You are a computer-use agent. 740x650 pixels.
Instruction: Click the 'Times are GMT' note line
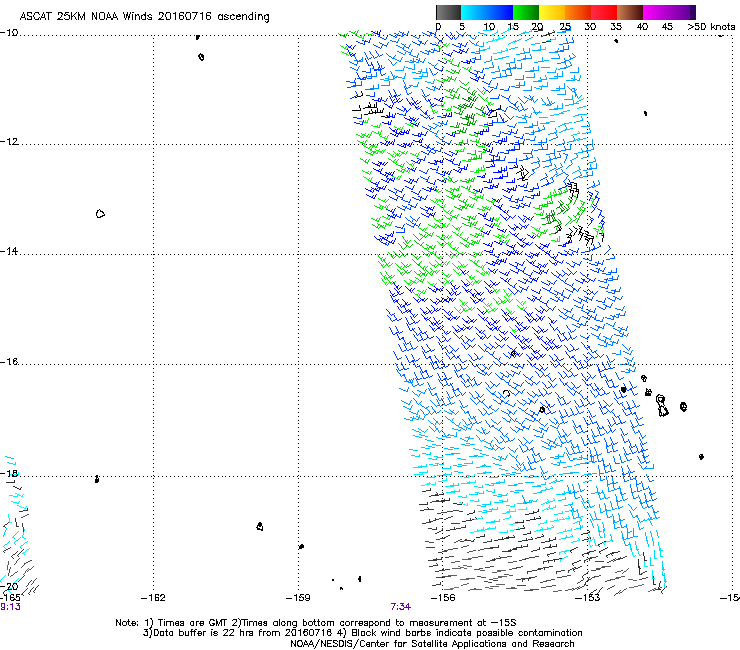[316, 623]
